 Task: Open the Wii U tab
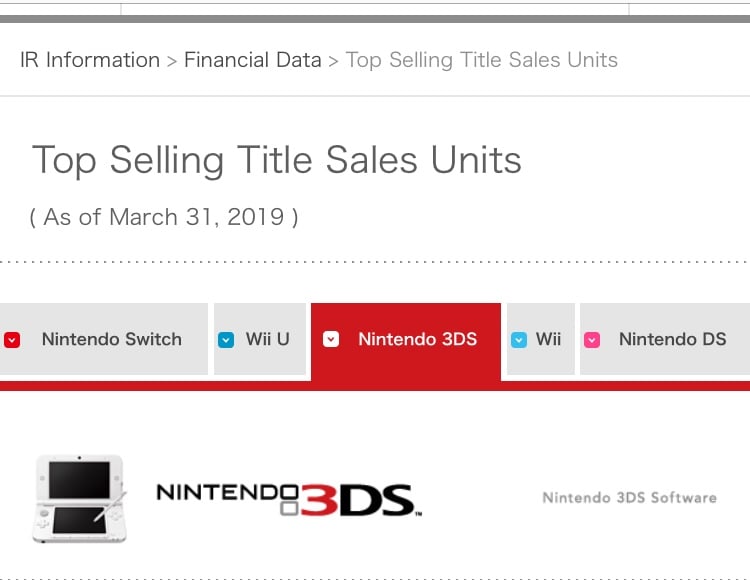(267, 340)
